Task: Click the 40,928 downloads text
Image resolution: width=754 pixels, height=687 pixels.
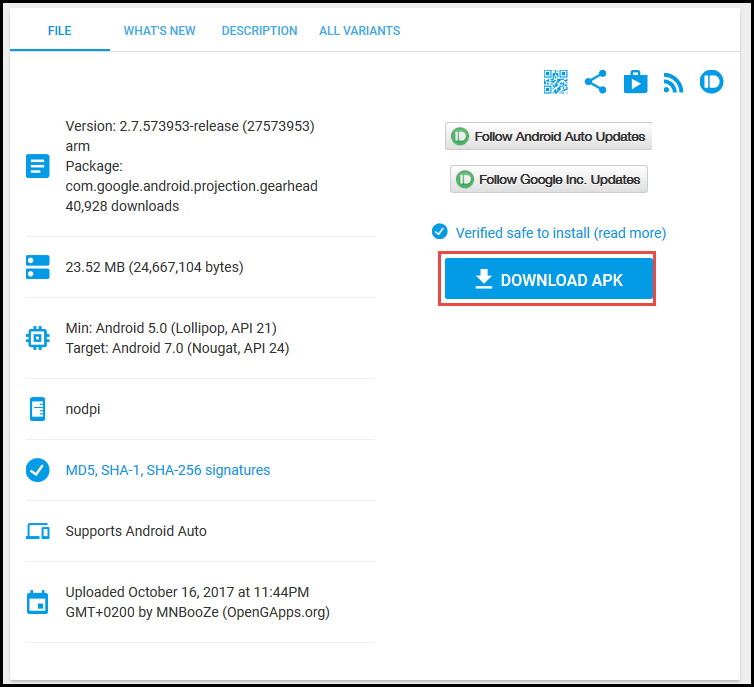Action: [122, 206]
